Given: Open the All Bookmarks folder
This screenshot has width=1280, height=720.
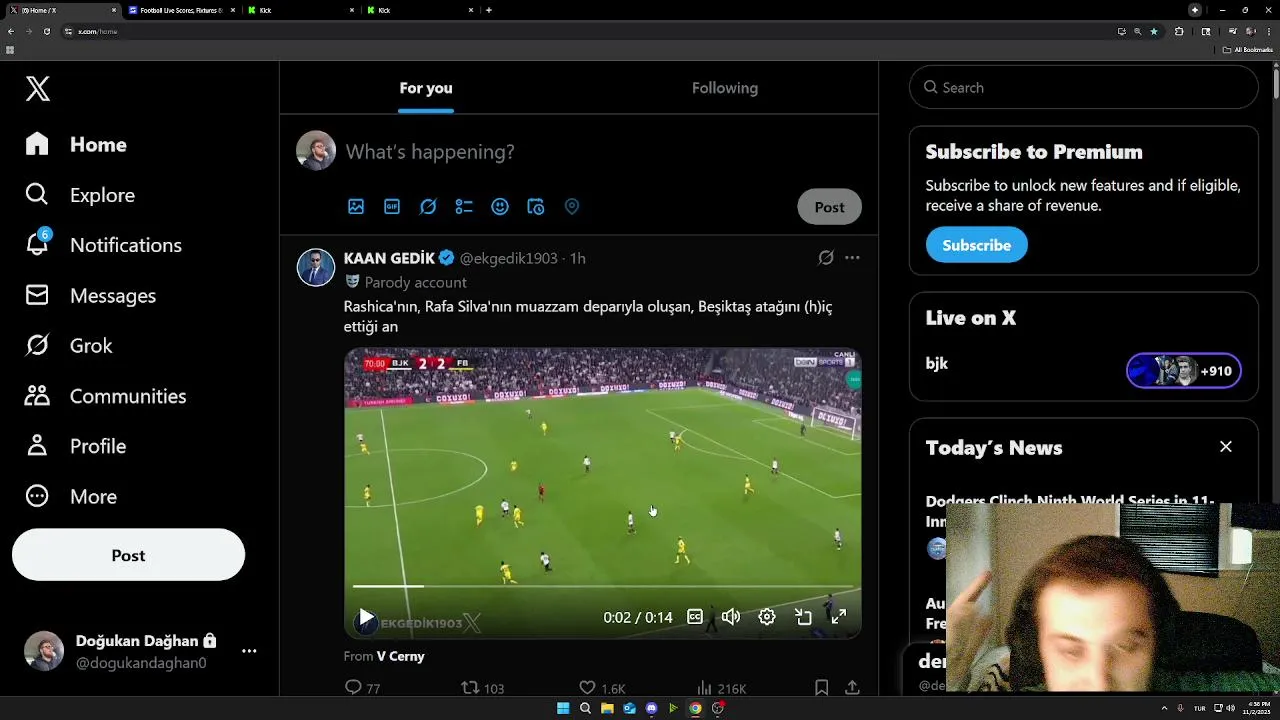Looking at the screenshot, I should click(1248, 49).
